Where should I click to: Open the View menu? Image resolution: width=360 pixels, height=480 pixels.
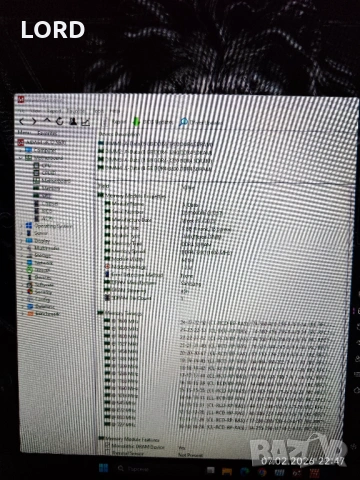point(35,110)
